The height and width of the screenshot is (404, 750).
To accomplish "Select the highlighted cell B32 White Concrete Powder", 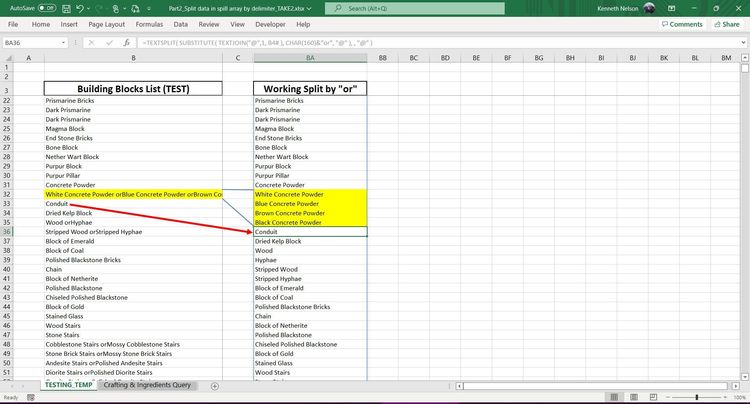I will 133,195.
